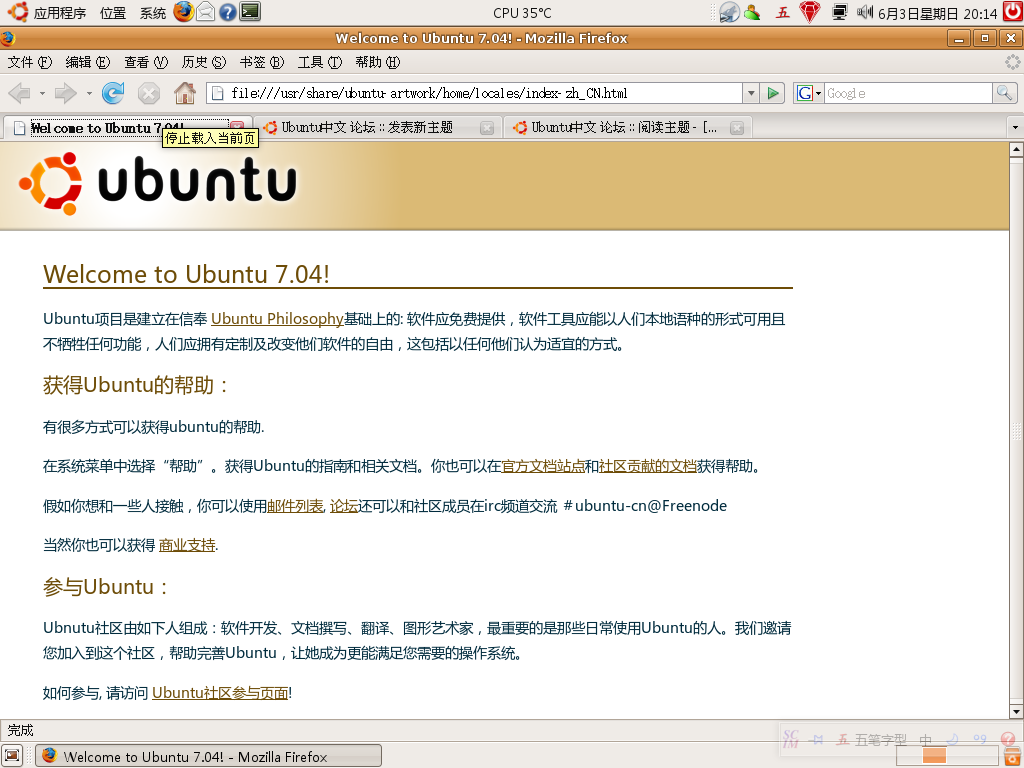Open the 社区贡献的文档 link
This screenshot has height=768, width=1024.
(647, 466)
